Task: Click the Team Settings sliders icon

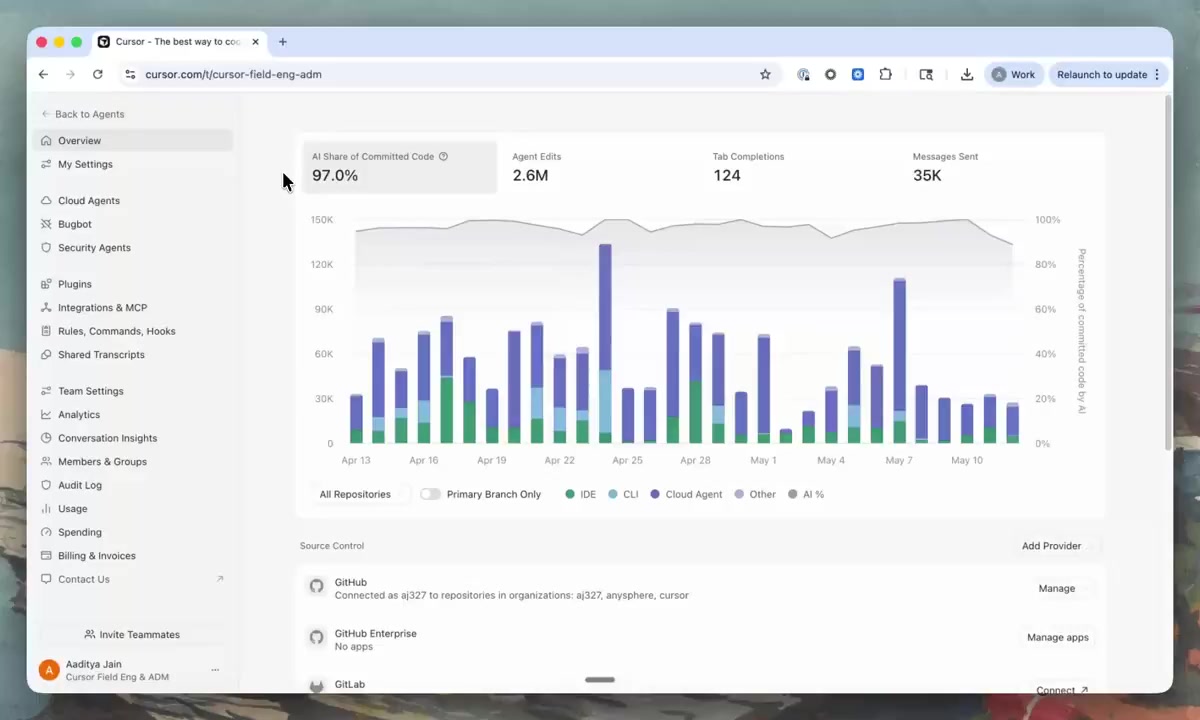Action: [46, 391]
